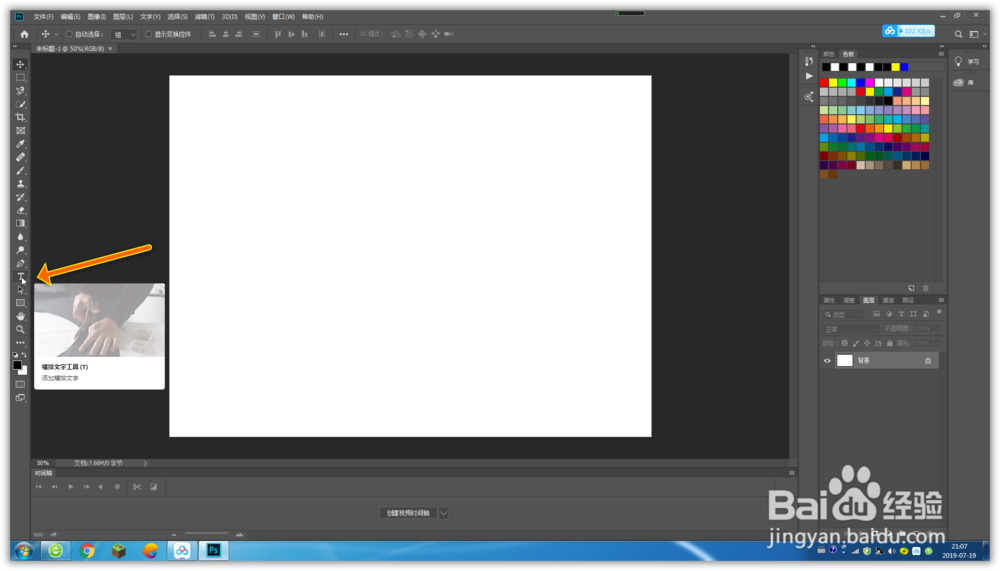Open the 窗口(W) menu
The height and width of the screenshot is (571, 1000).
click(x=284, y=17)
